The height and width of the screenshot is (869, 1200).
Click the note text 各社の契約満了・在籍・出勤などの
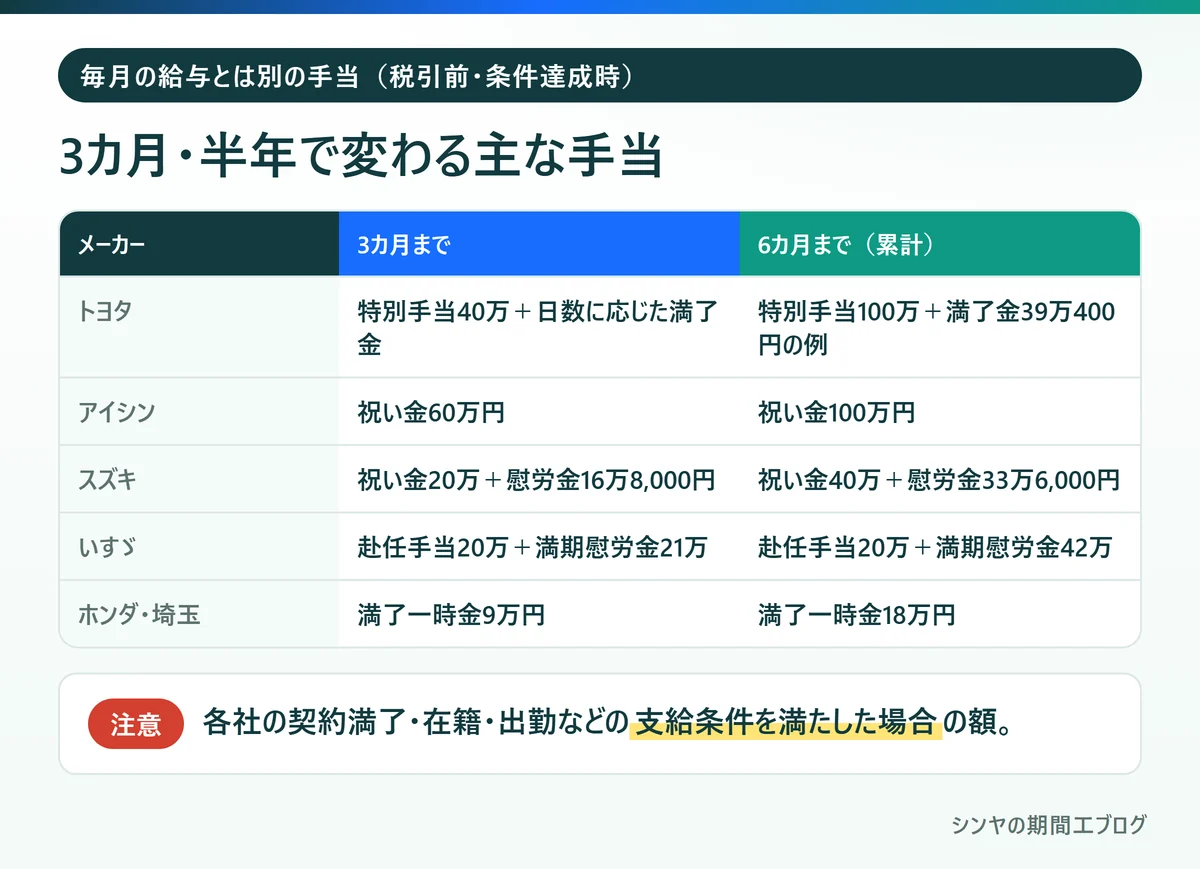pos(415,722)
